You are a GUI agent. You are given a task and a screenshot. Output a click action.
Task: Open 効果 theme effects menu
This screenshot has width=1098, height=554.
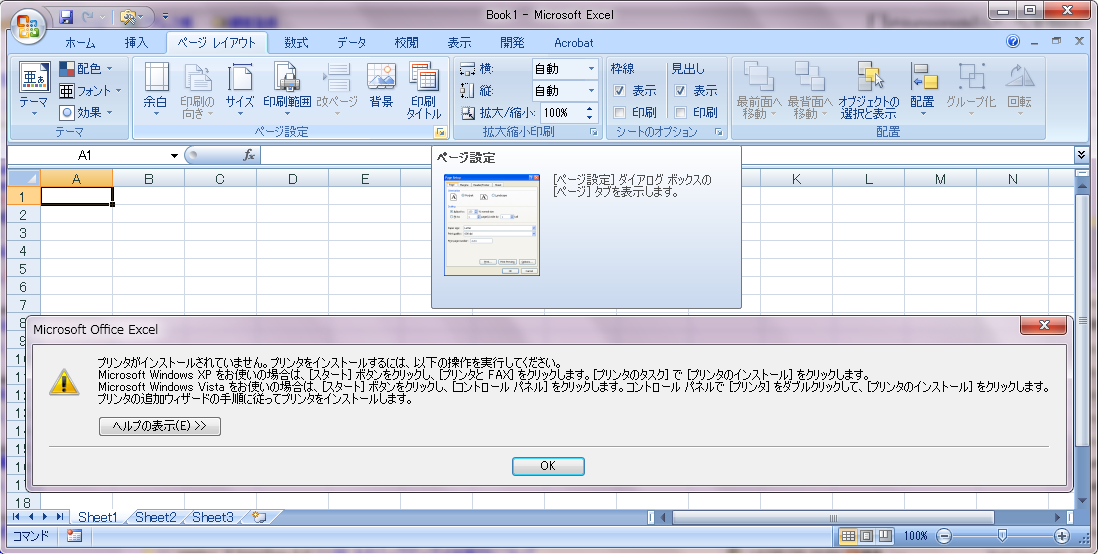[x=86, y=112]
